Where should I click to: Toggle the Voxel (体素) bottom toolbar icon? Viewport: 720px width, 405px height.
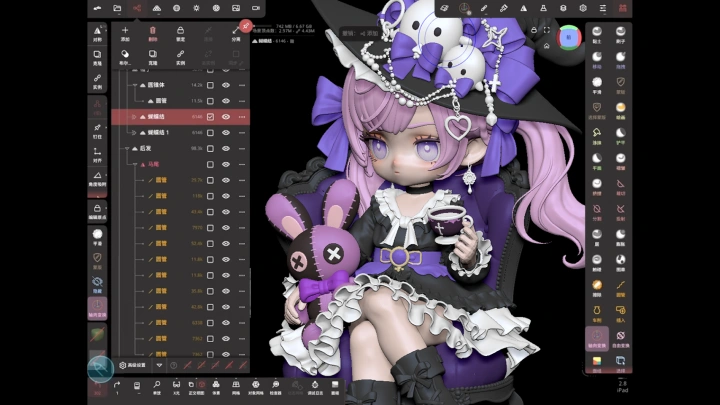click(216, 387)
